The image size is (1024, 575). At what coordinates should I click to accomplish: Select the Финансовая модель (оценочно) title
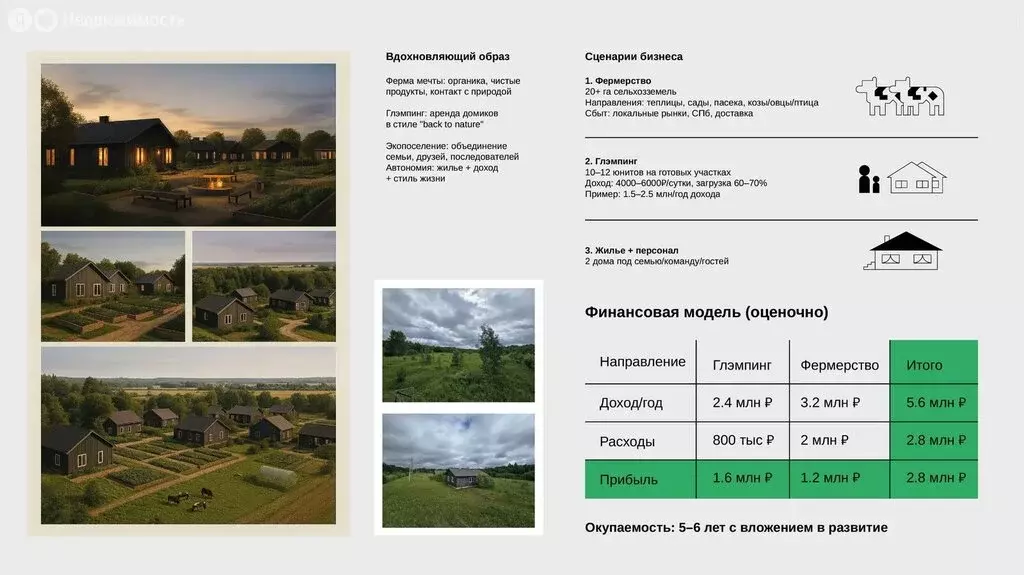706,312
